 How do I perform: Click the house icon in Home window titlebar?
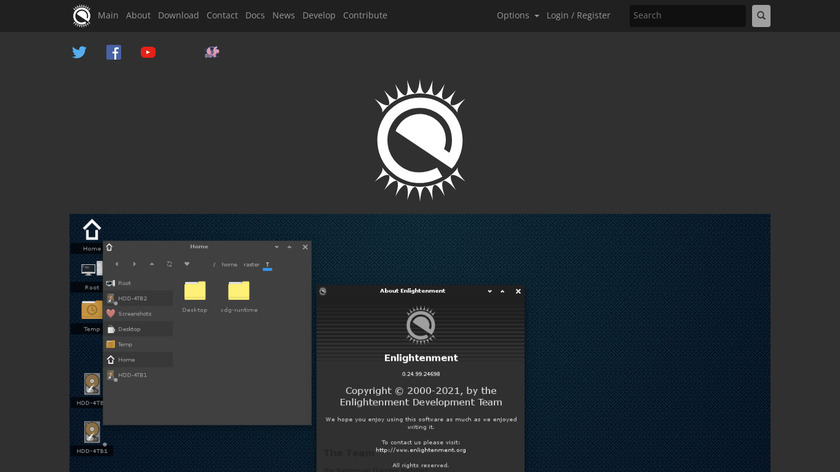(109, 247)
